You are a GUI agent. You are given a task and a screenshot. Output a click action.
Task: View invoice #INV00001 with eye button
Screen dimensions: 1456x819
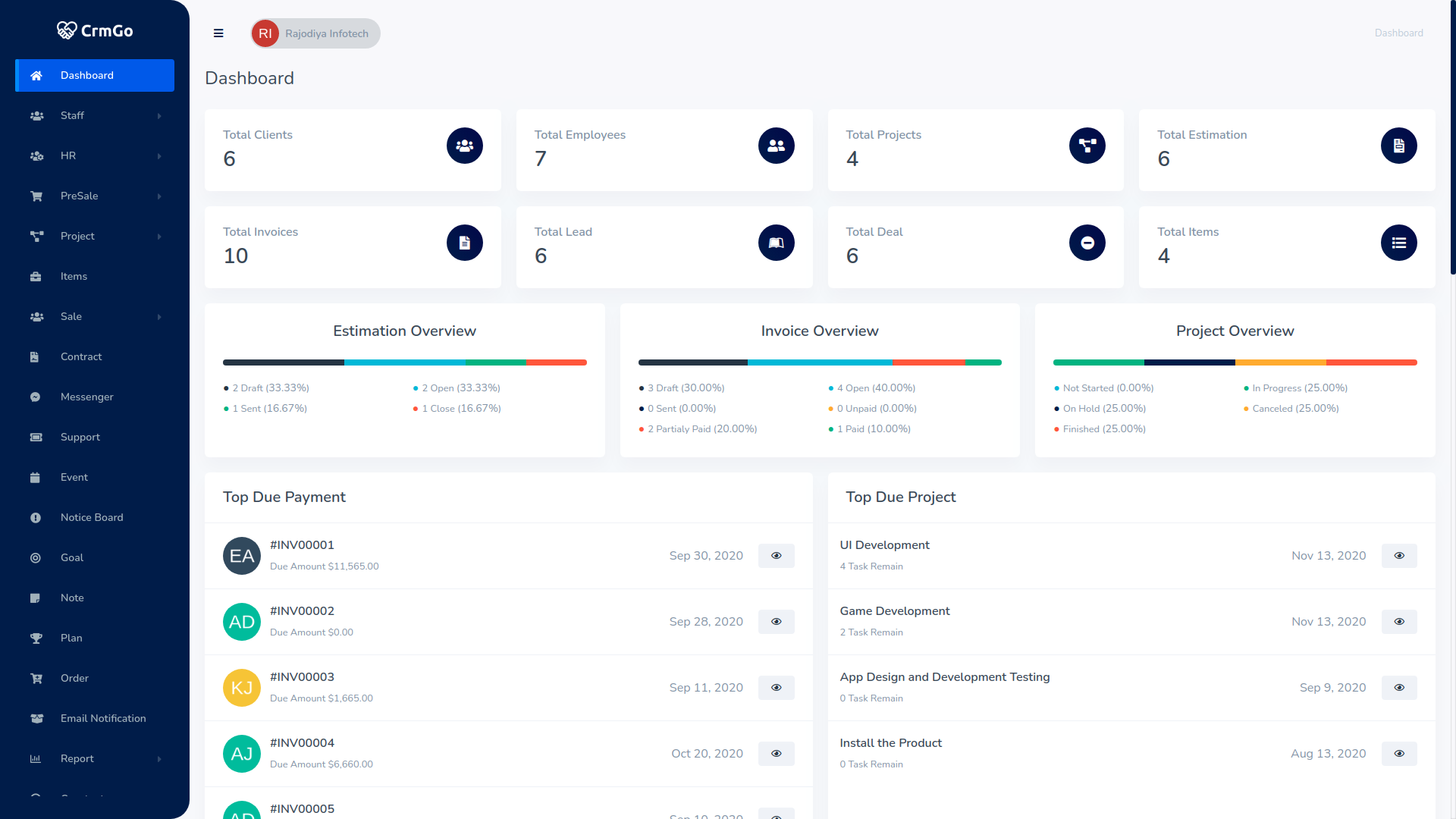tap(776, 556)
